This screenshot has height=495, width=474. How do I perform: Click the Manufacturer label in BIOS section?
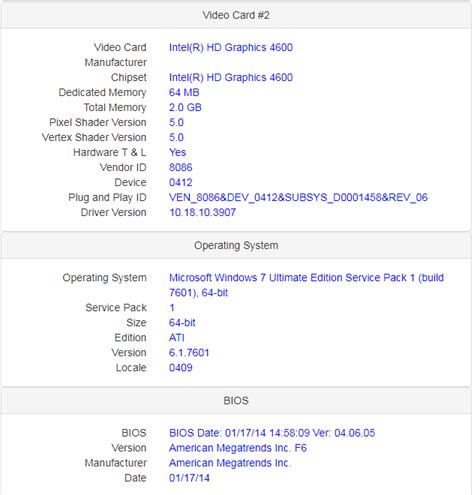116,463
